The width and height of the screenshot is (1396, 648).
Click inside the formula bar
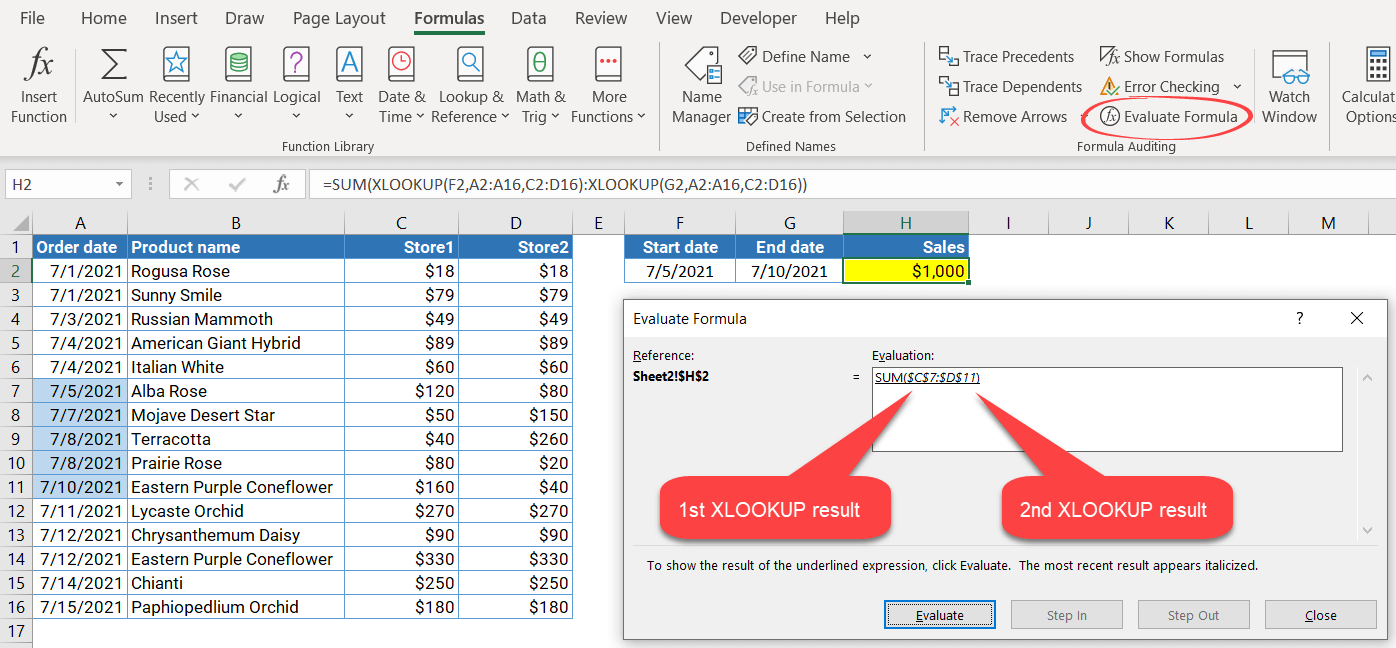[x=700, y=184]
